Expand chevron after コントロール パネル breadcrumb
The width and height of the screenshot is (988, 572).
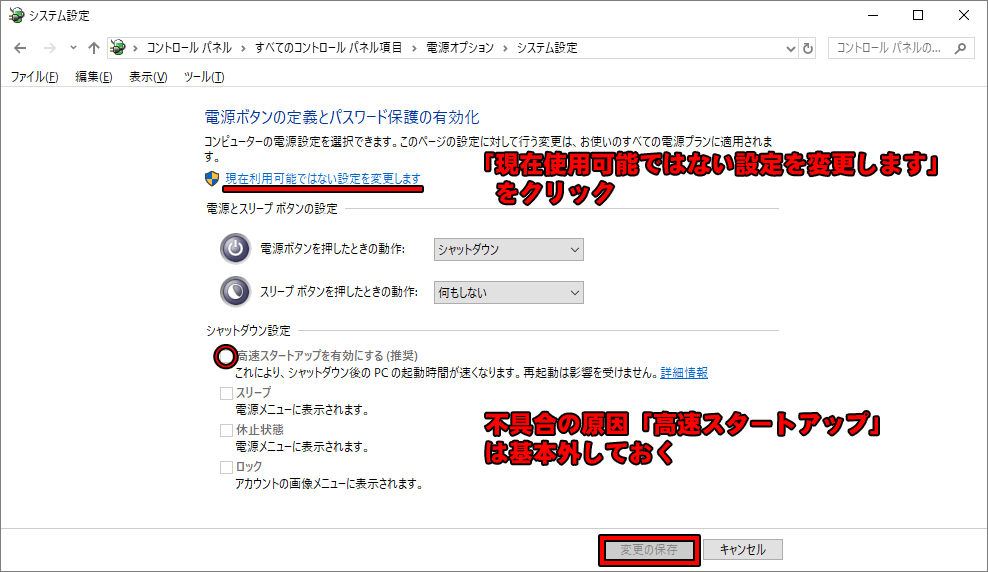[x=243, y=48]
